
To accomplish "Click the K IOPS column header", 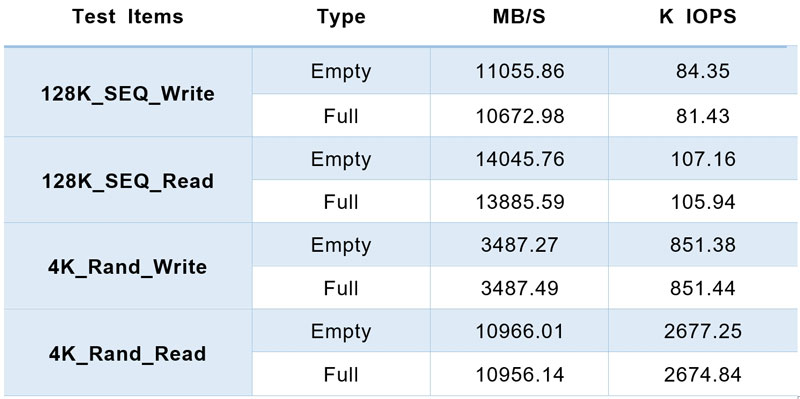I will click(698, 17).
